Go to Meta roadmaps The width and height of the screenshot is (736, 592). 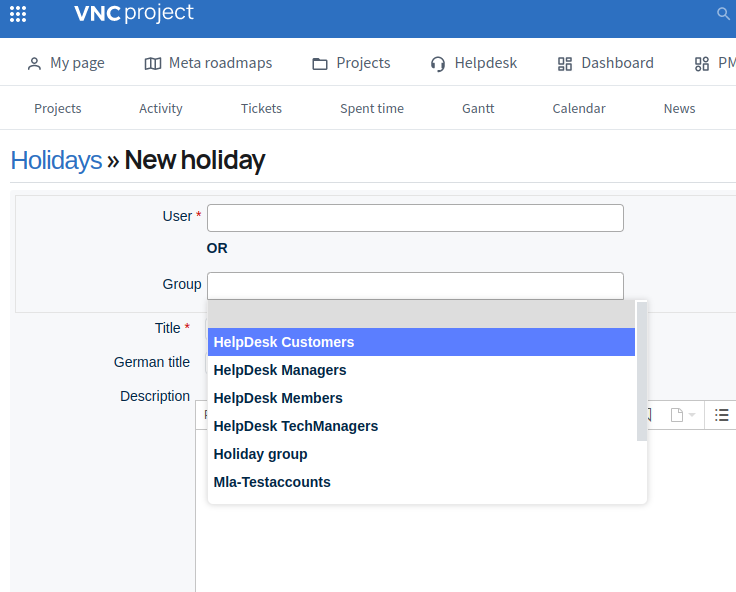(x=208, y=63)
